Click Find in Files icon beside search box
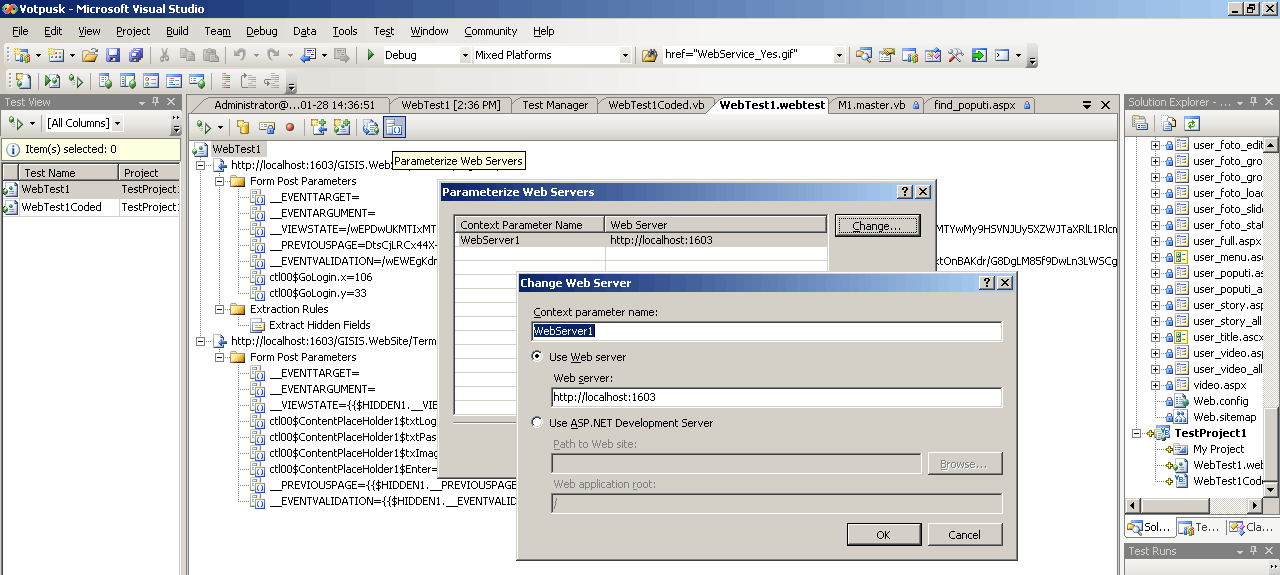This screenshot has width=1280, height=575. 649,55
